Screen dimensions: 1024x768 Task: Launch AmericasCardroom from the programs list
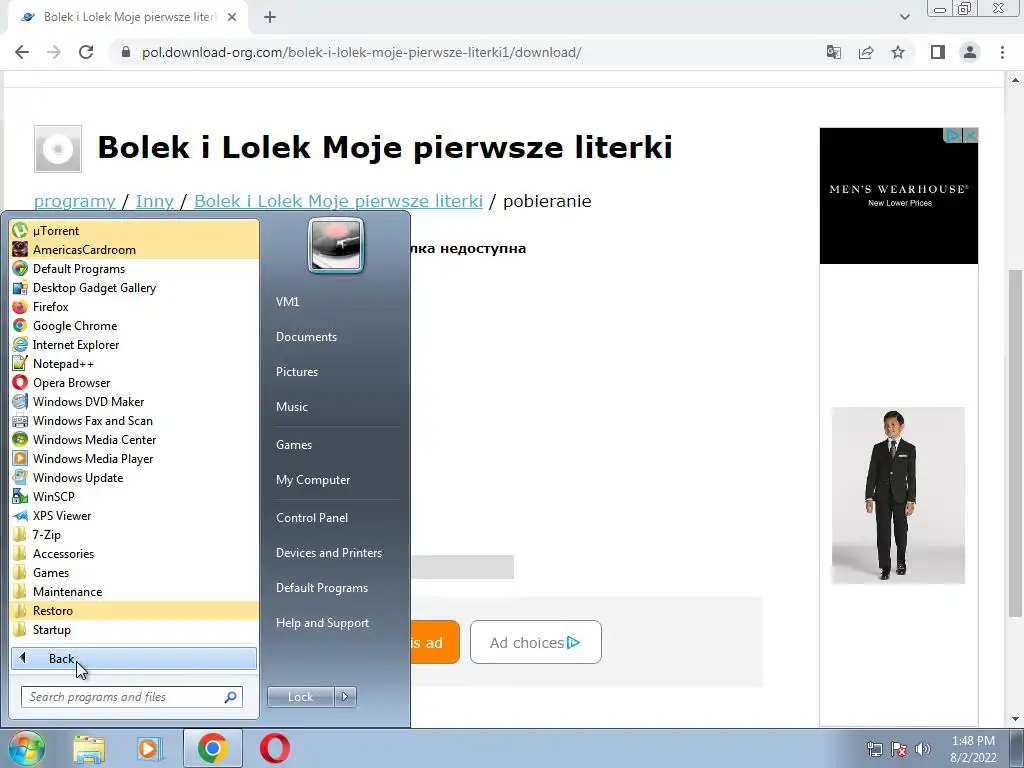click(135, 249)
